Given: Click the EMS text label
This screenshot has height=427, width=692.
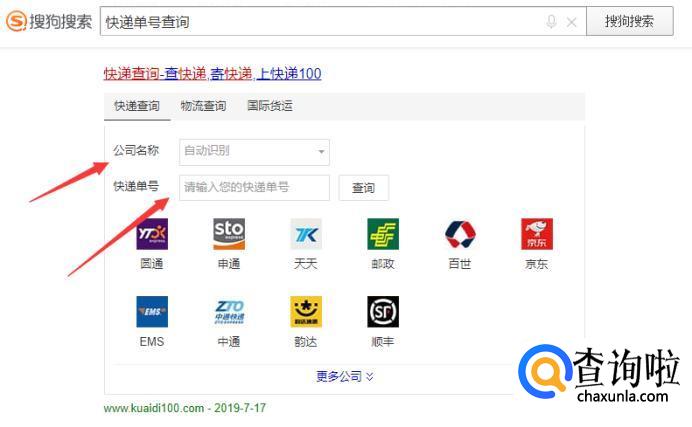Looking at the screenshot, I should click(152, 341).
